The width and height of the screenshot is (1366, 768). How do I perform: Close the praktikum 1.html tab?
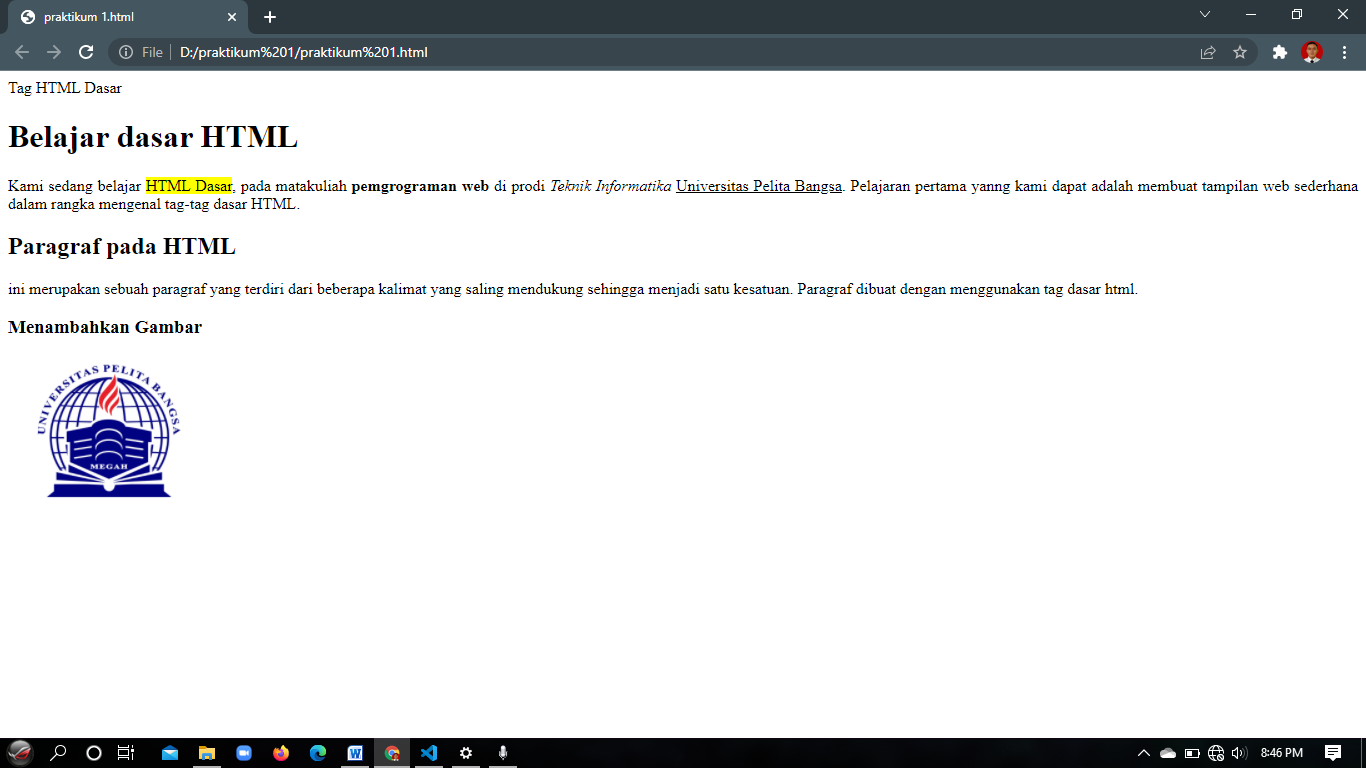[x=232, y=17]
